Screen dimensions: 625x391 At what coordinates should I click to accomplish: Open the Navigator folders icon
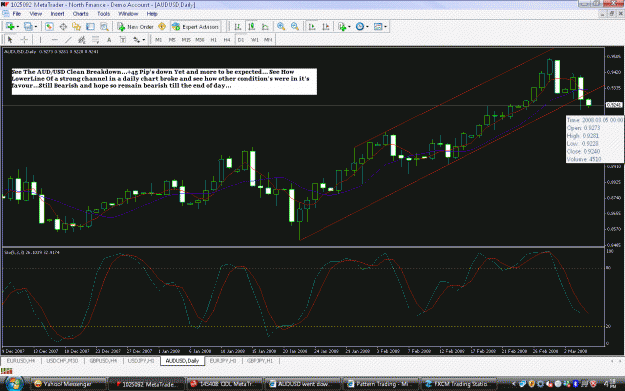click(x=77, y=27)
